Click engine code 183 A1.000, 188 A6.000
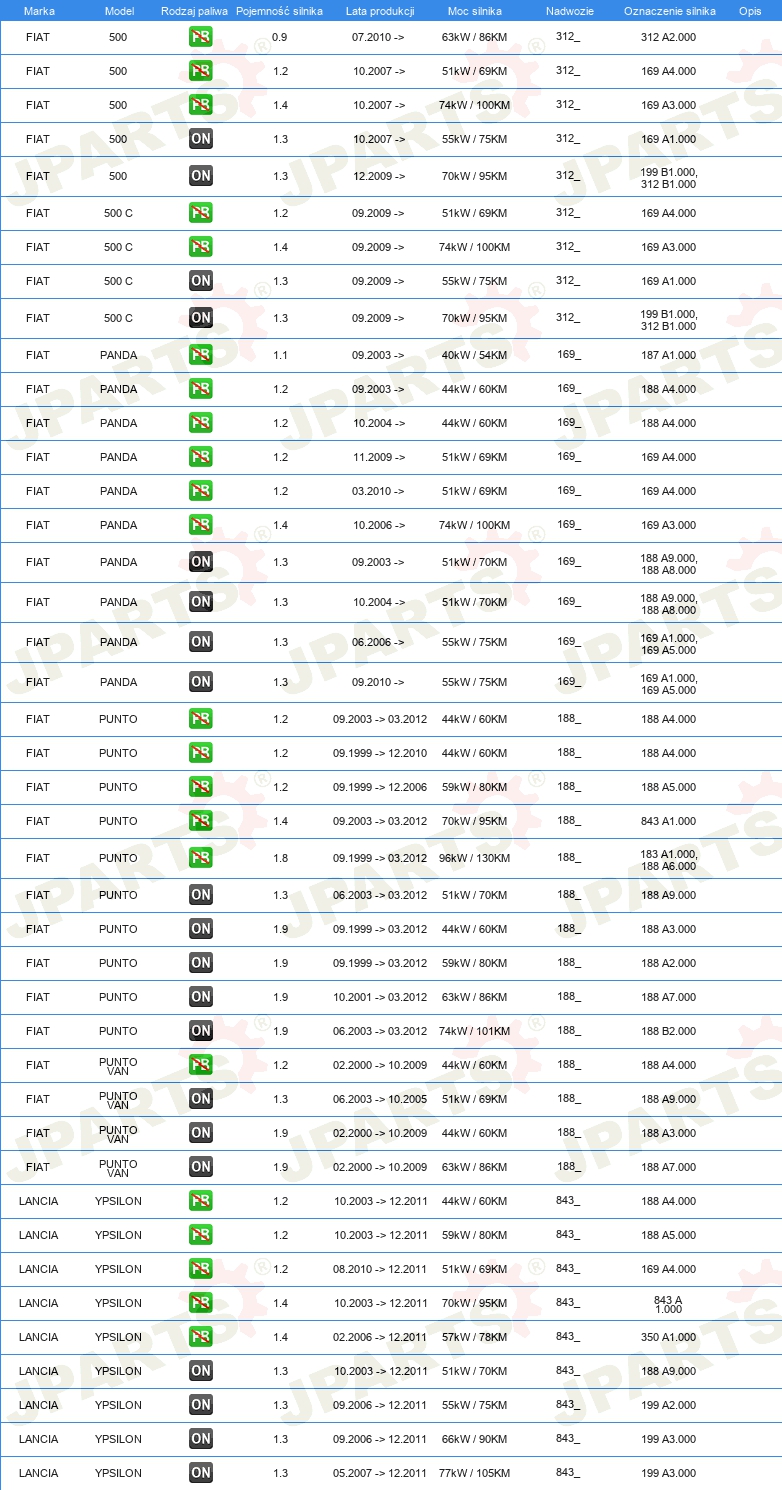The width and height of the screenshot is (782, 1490). 669,860
